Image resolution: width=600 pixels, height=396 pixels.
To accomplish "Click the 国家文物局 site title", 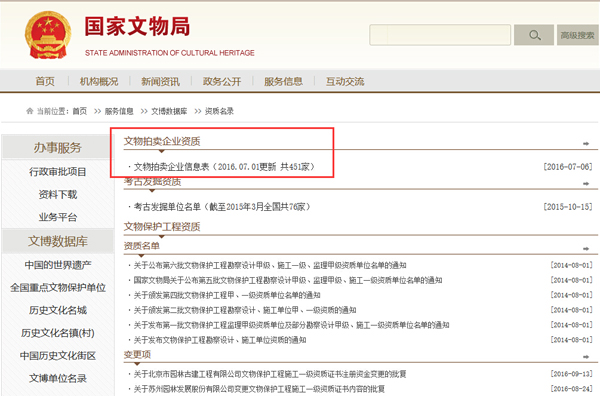I will coord(137,26).
